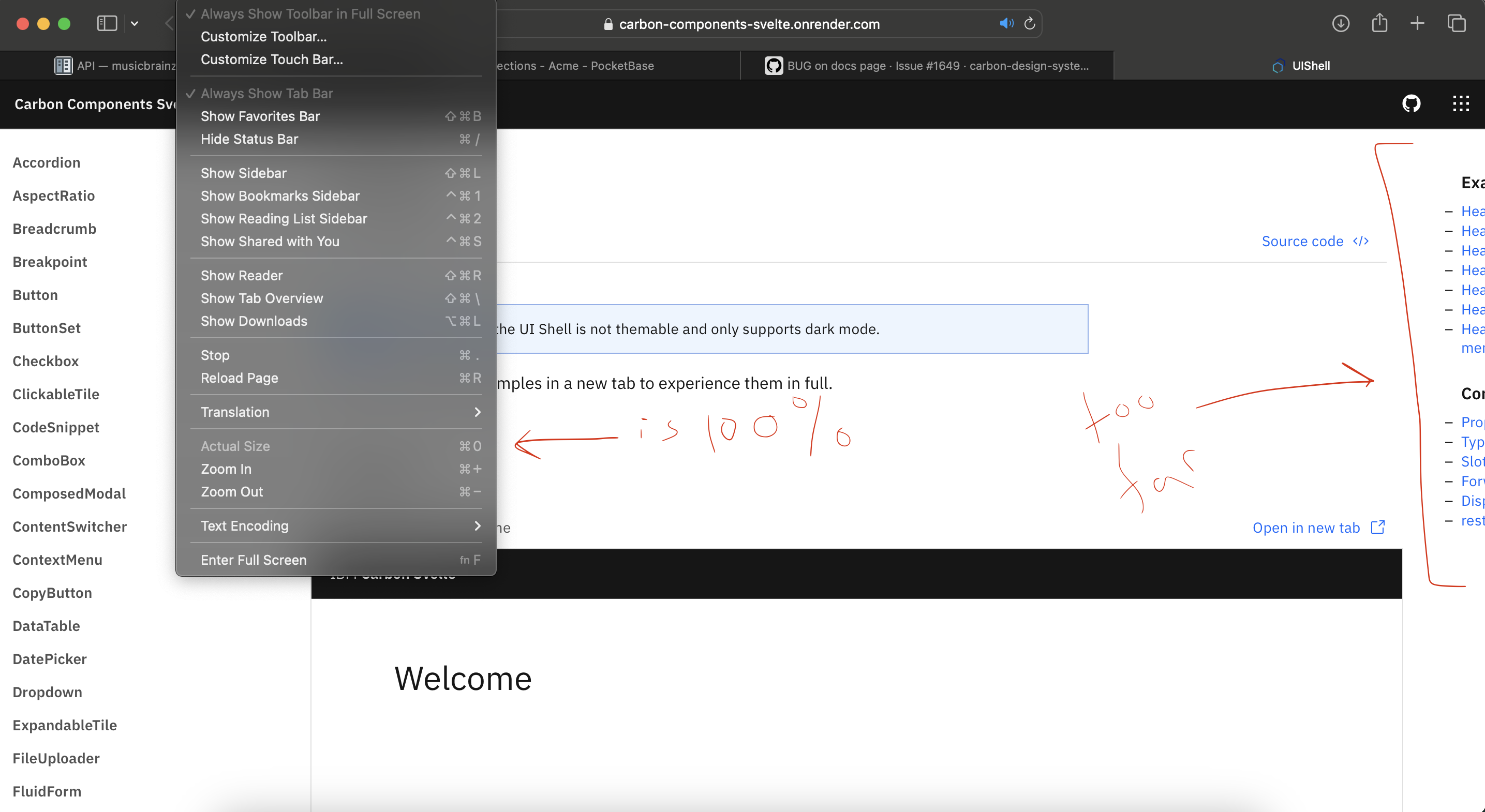Click the Open in new tab link

point(1318,528)
